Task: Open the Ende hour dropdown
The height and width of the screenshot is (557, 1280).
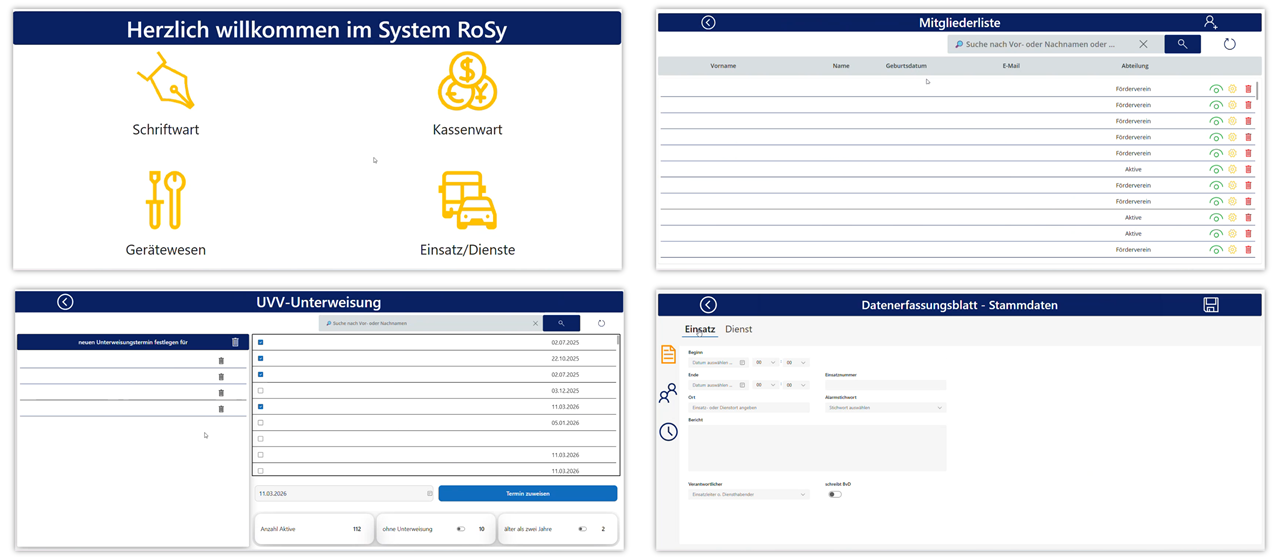Action: coord(765,385)
